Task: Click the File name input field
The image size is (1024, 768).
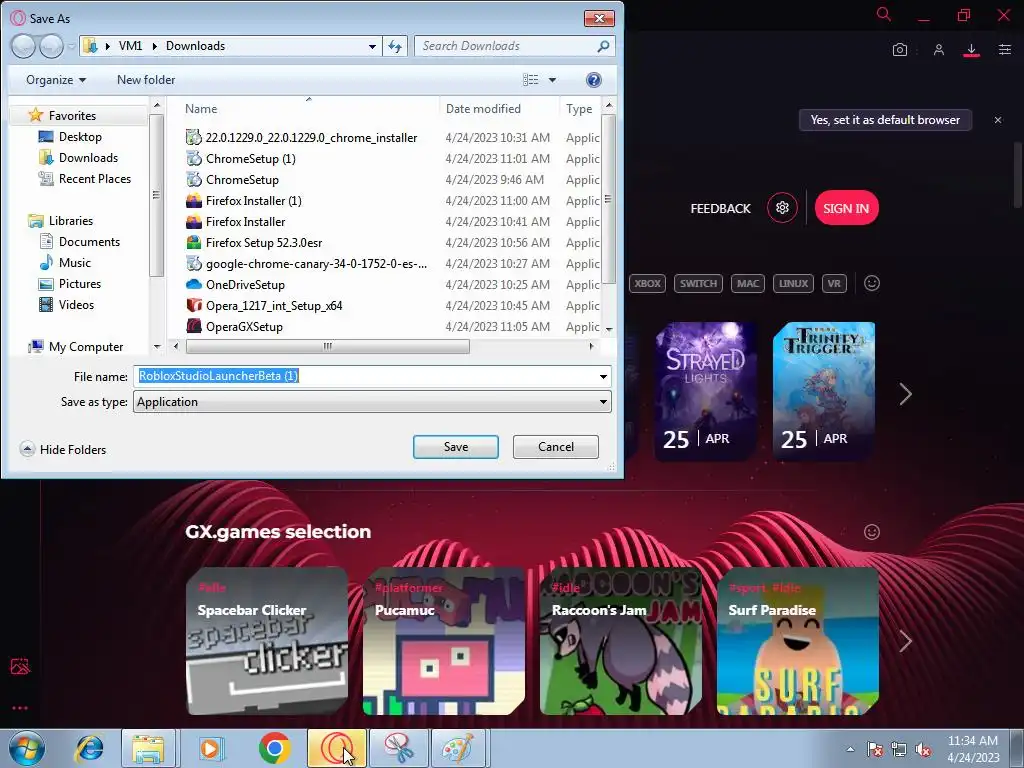Action: coord(364,376)
